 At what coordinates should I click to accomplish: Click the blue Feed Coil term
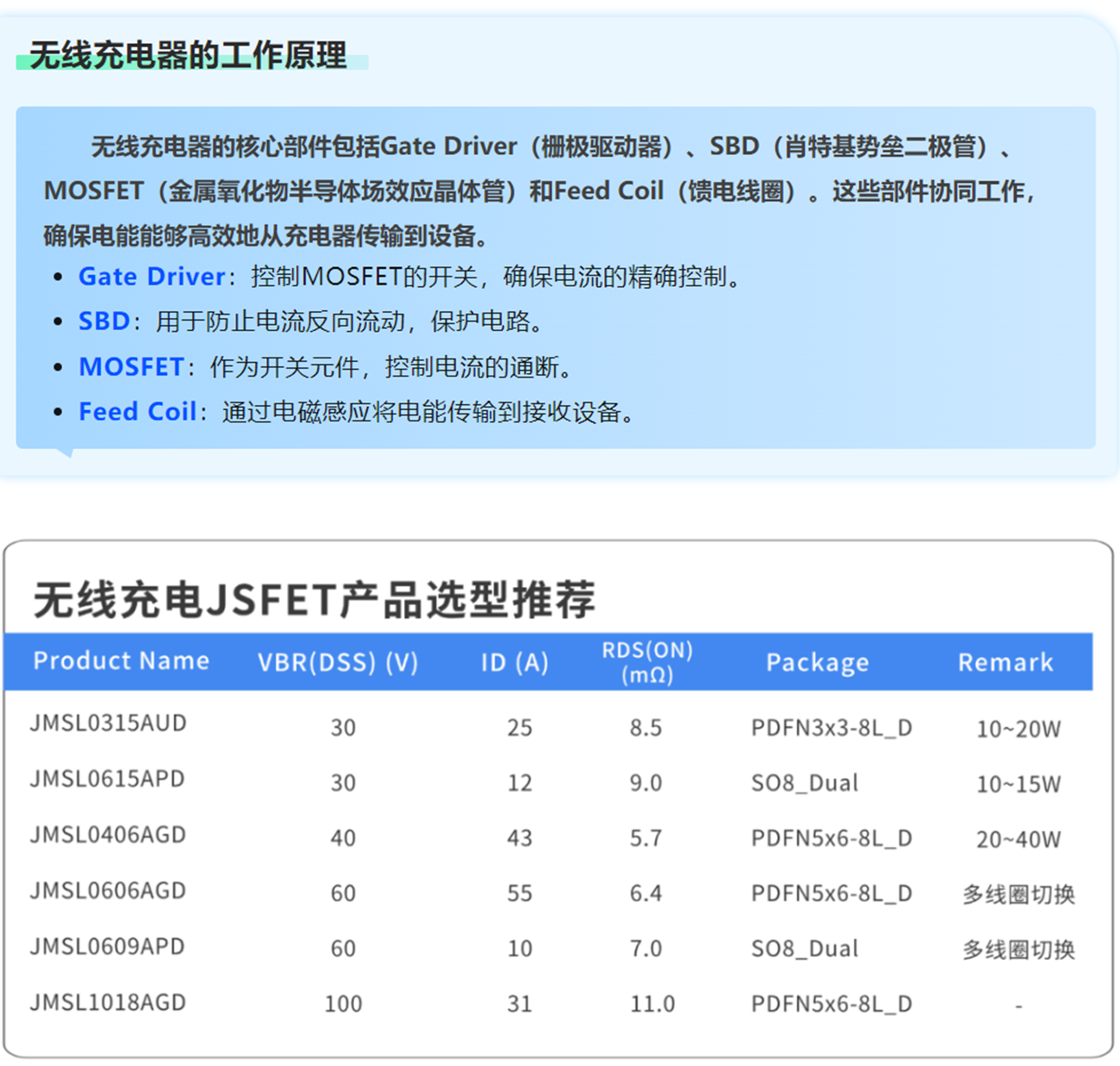coord(137,412)
